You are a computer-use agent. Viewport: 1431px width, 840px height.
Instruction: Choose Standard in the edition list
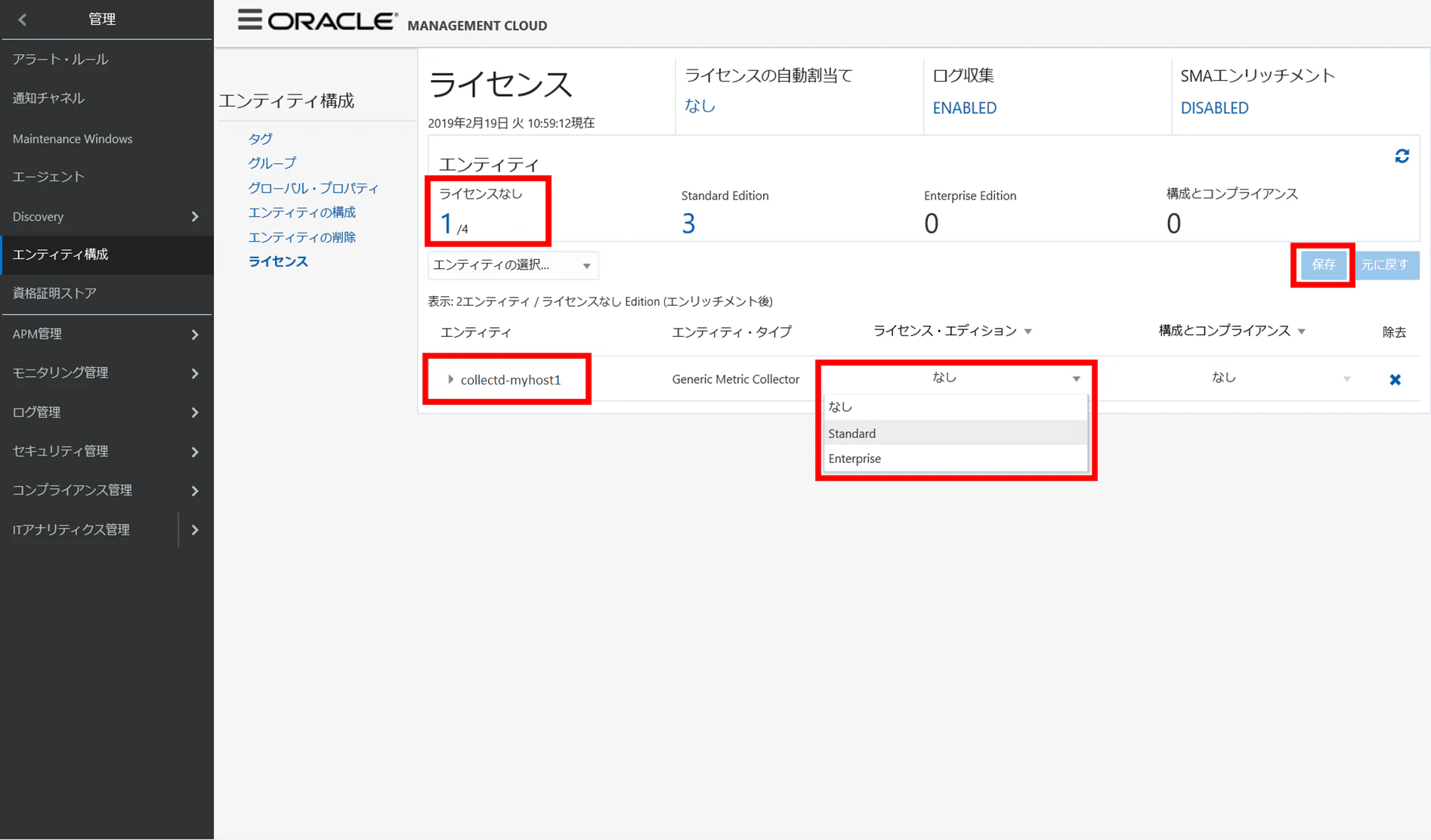pos(955,433)
